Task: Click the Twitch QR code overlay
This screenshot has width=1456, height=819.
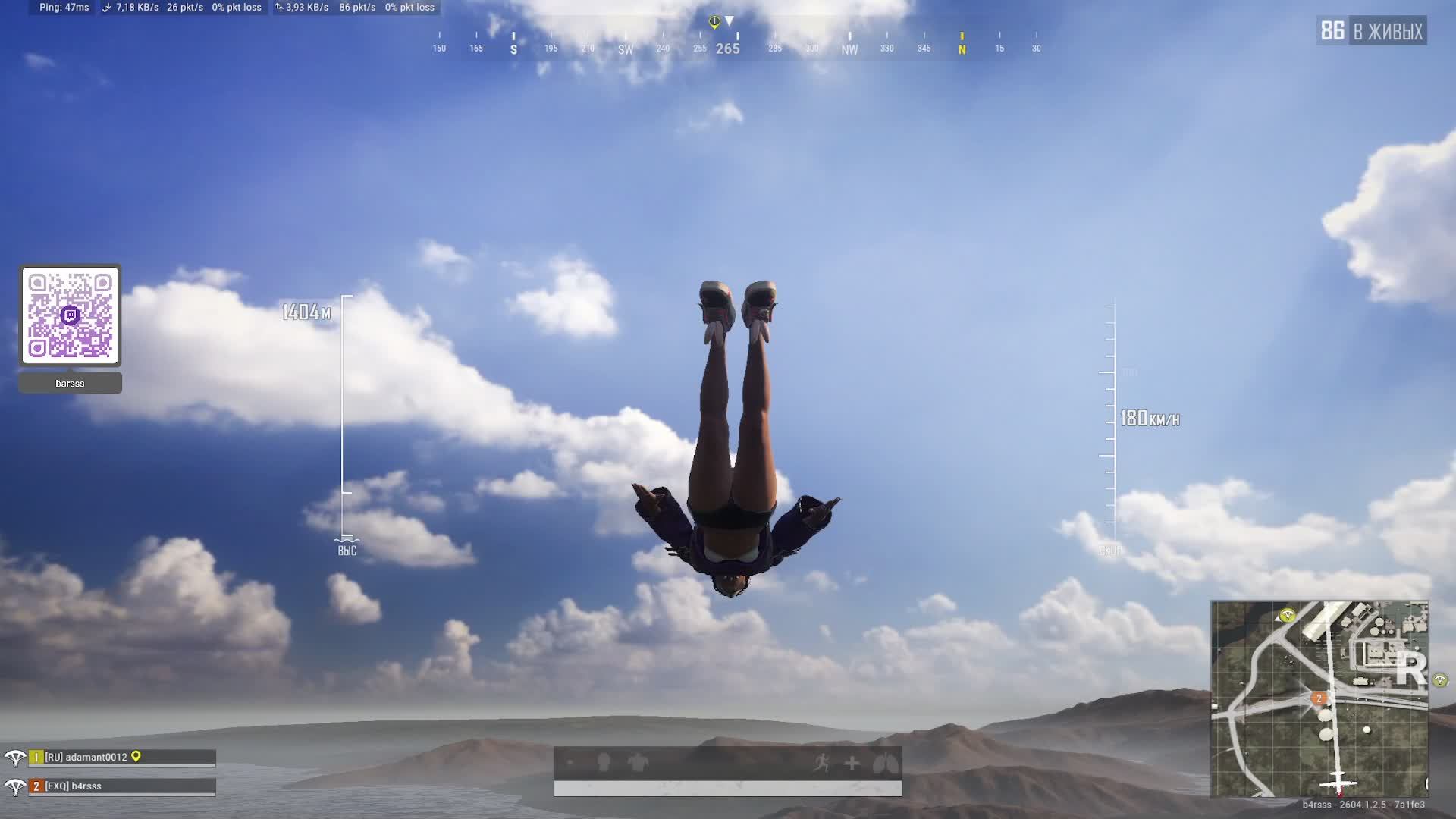Action: 71,315
